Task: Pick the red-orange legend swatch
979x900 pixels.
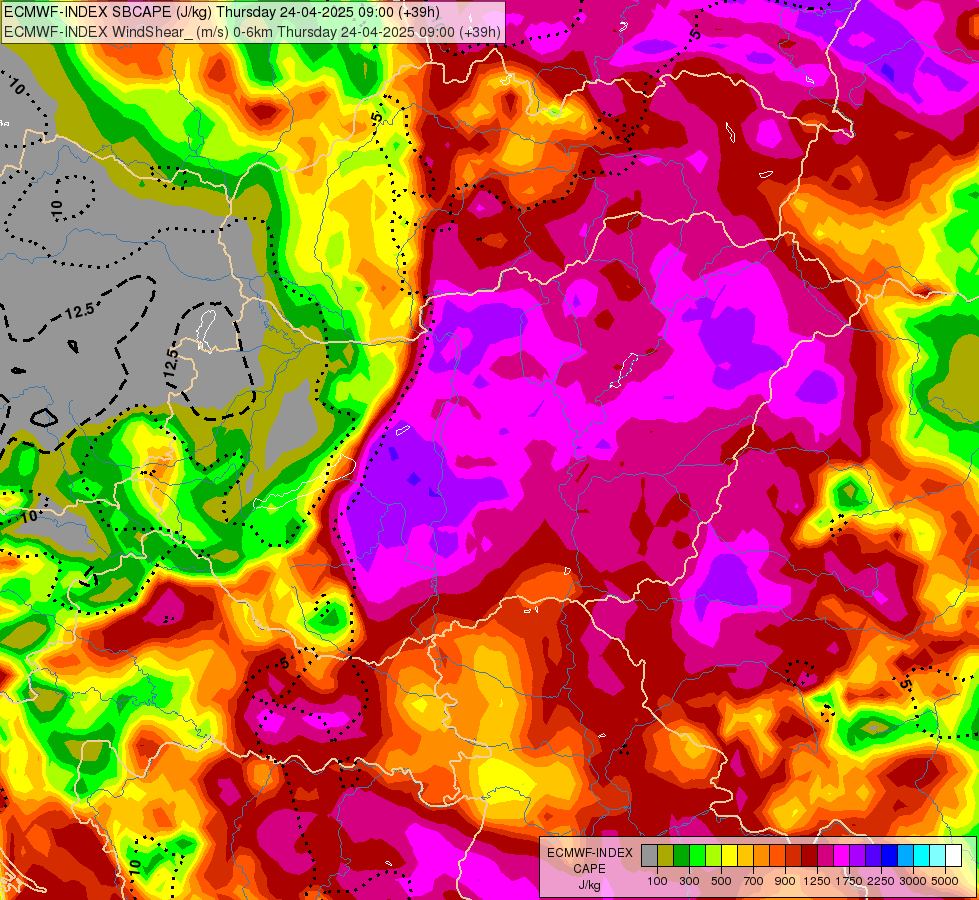Action: [x=777, y=856]
